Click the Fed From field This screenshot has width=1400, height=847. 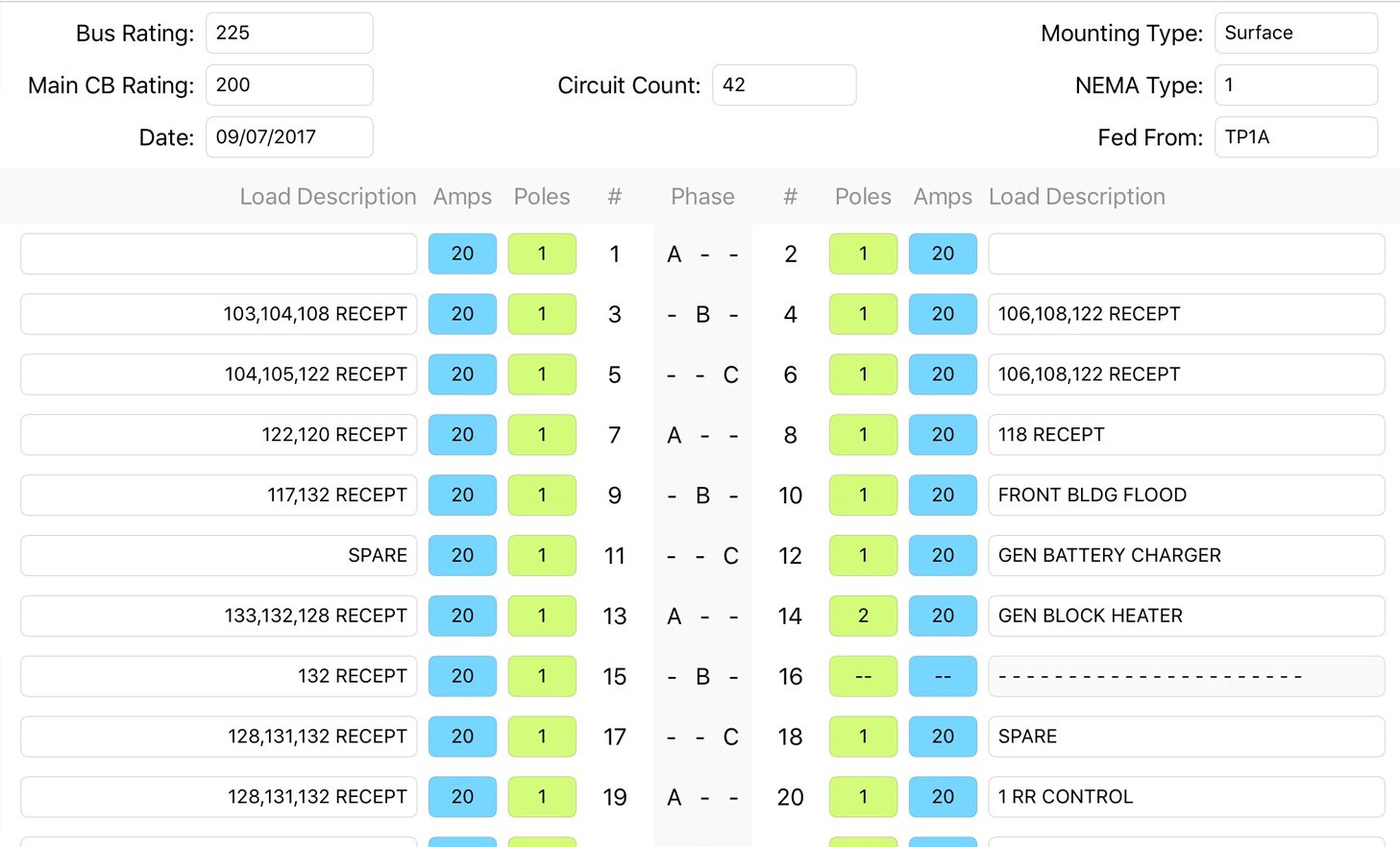click(1295, 137)
